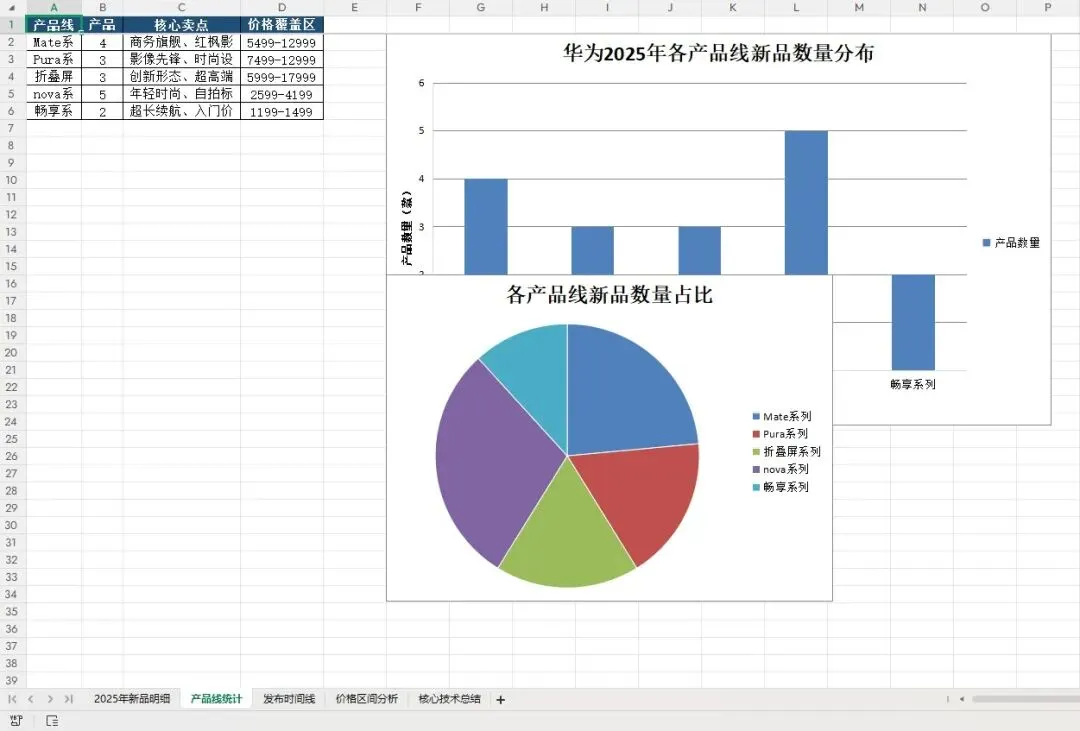
Task: Select the tallest bar in the bar chart
Action: [x=806, y=203]
